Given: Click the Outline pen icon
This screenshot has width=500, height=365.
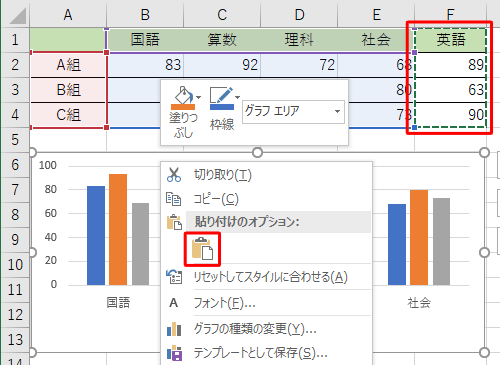Looking at the screenshot, I should [221, 98].
